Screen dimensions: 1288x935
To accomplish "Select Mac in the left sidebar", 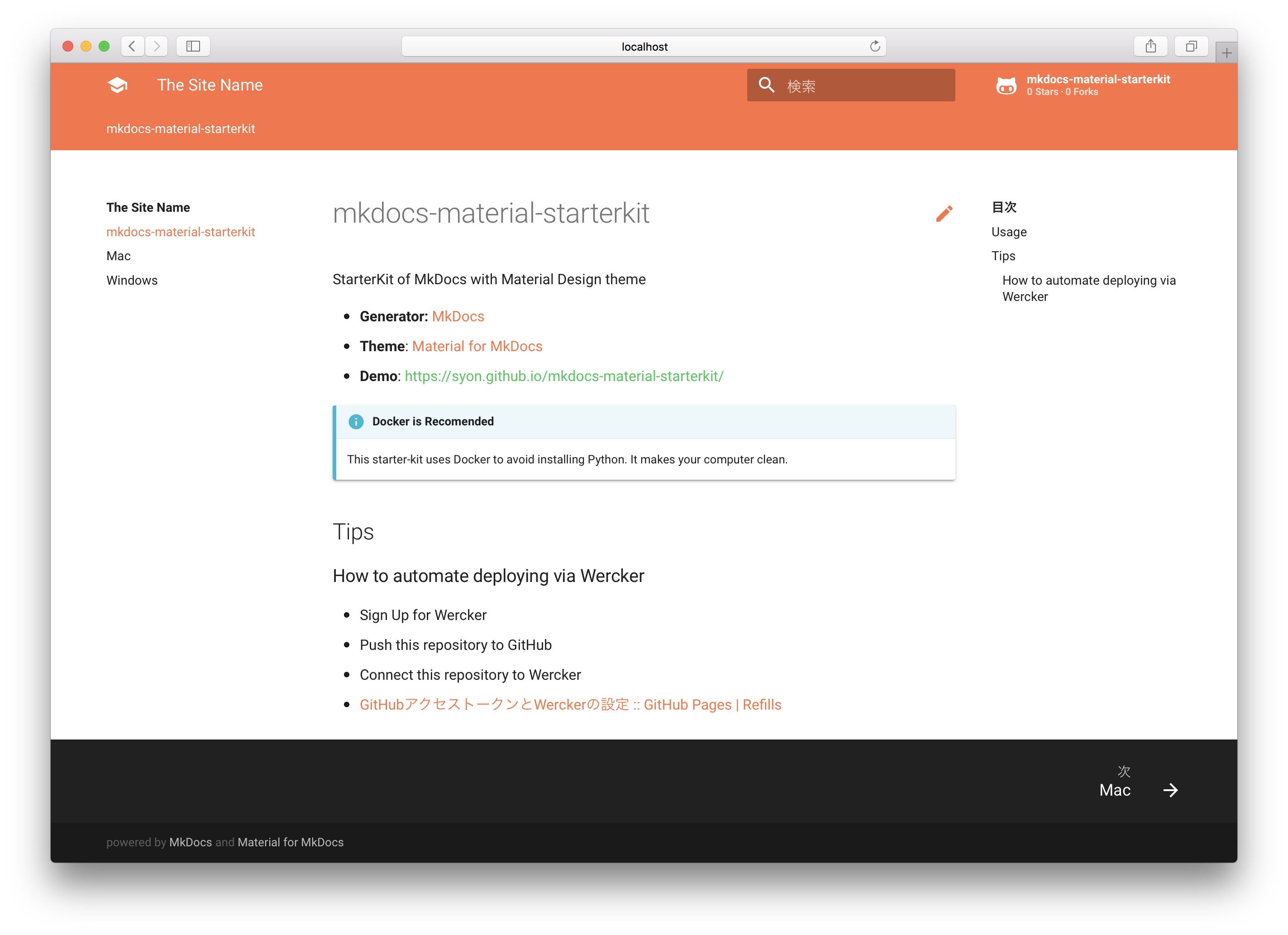I will [x=118, y=256].
